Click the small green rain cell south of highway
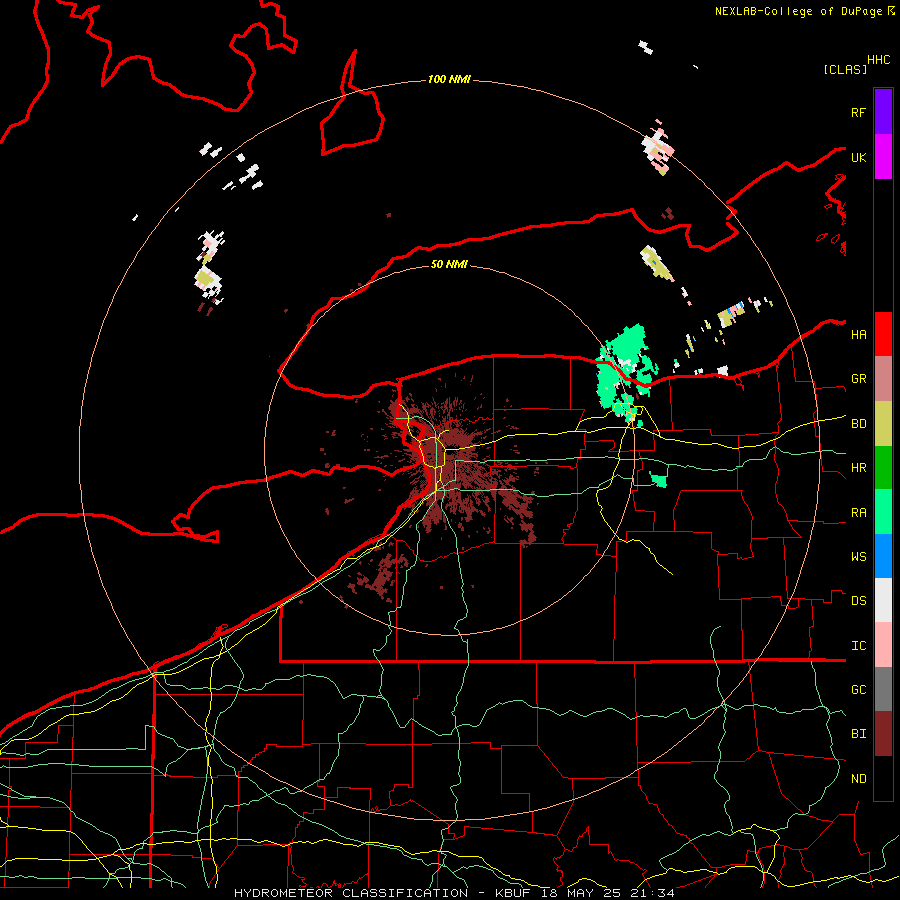 pyautogui.click(x=658, y=479)
